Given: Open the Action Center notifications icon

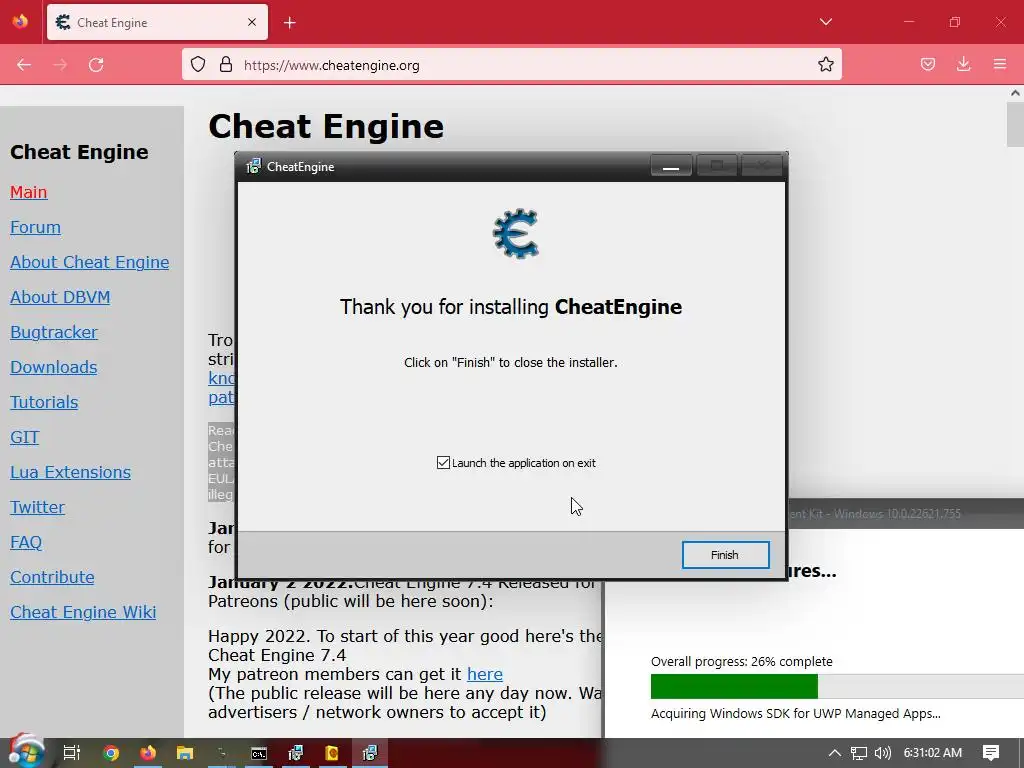Looking at the screenshot, I should point(991,753).
